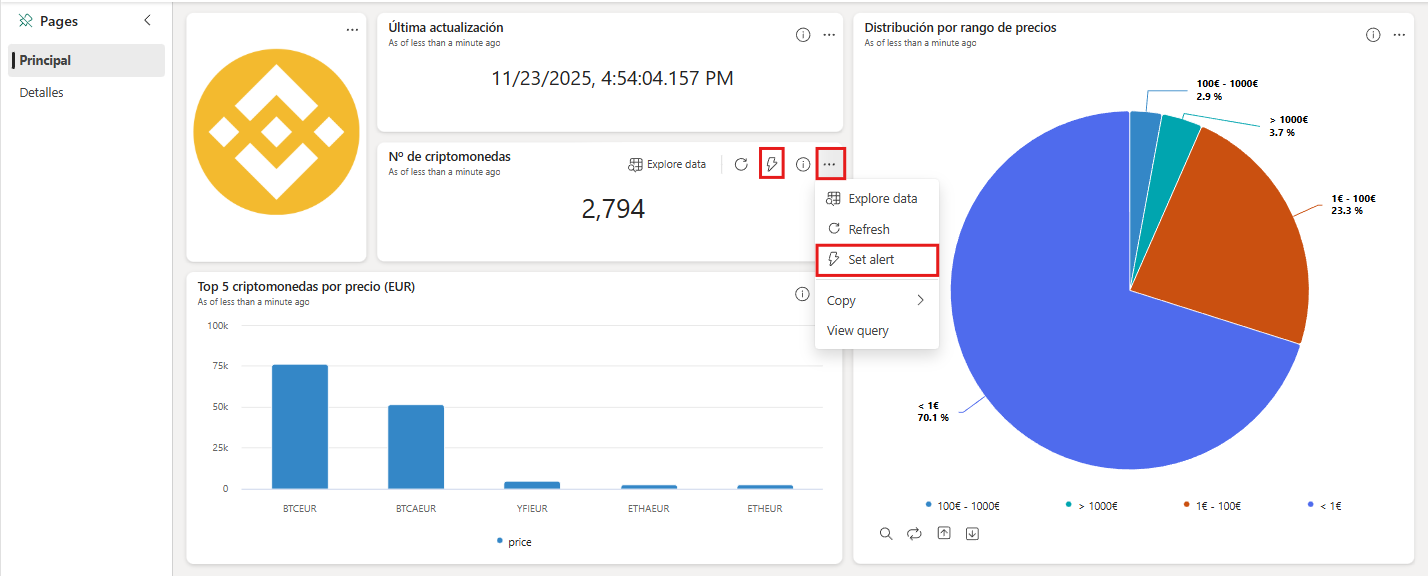Open more options on Última actualización tile
The width and height of the screenshot is (1428, 576).
[829, 35]
